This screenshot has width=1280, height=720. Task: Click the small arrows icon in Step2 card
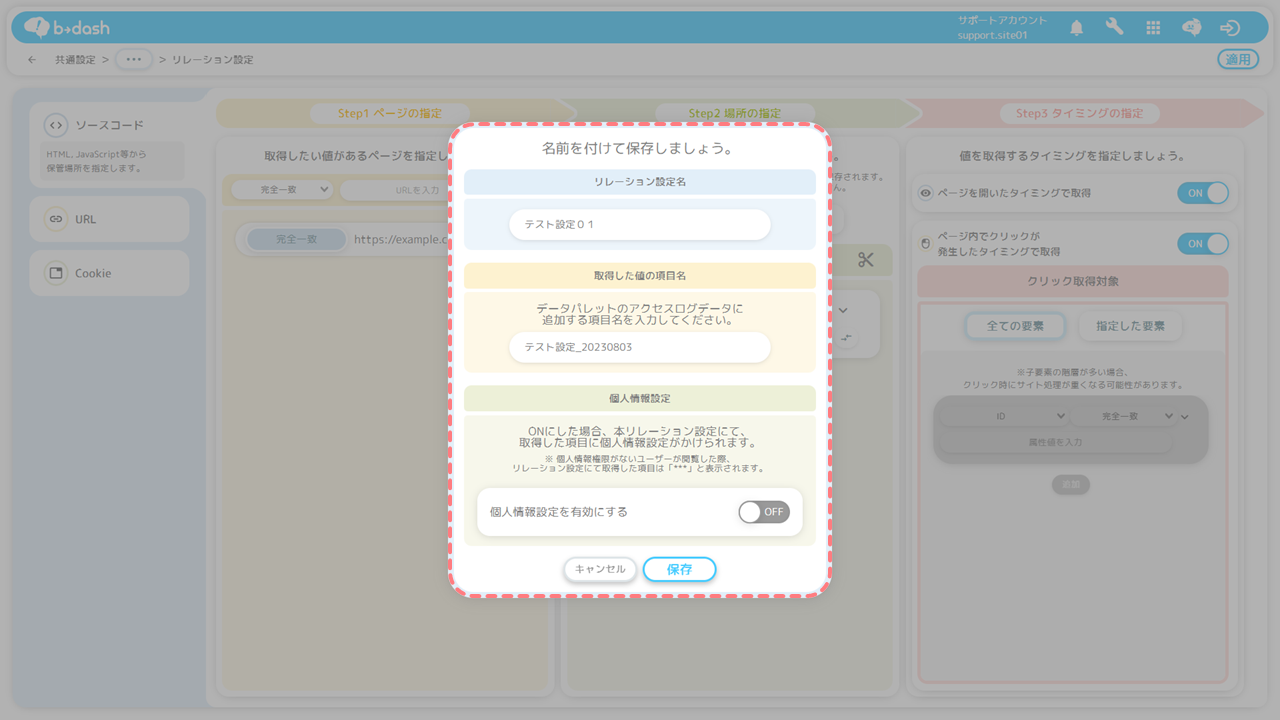pos(848,338)
